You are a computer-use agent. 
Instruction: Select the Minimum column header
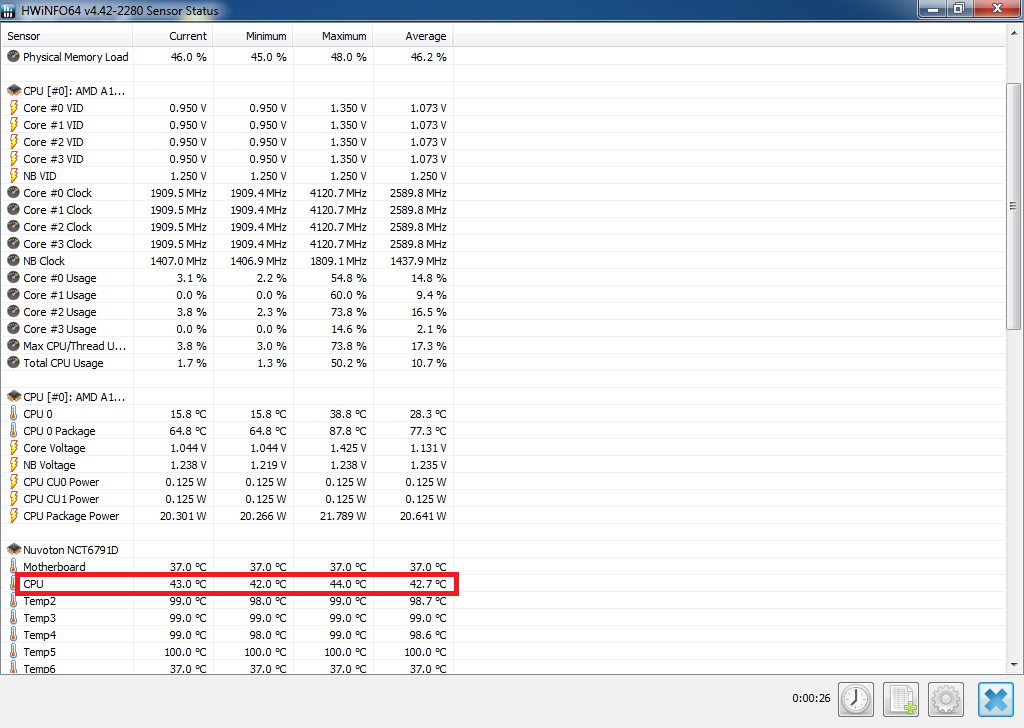tap(253, 36)
